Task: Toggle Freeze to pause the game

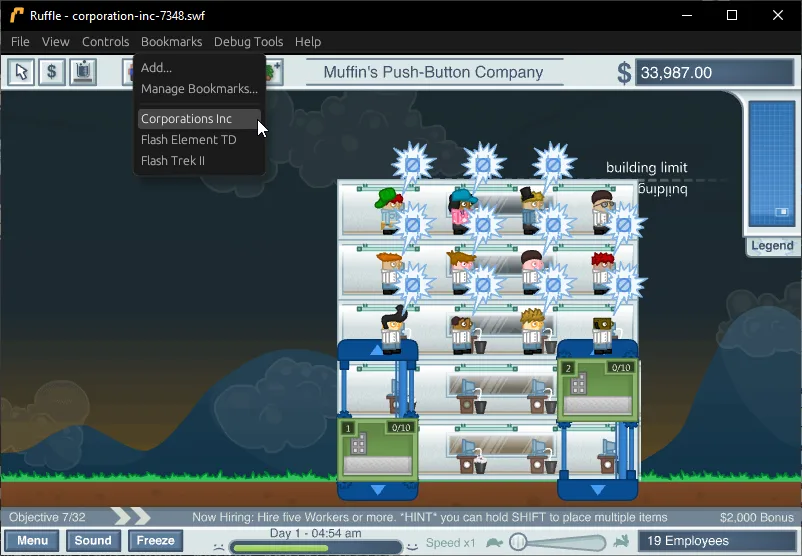Action: [x=155, y=541]
